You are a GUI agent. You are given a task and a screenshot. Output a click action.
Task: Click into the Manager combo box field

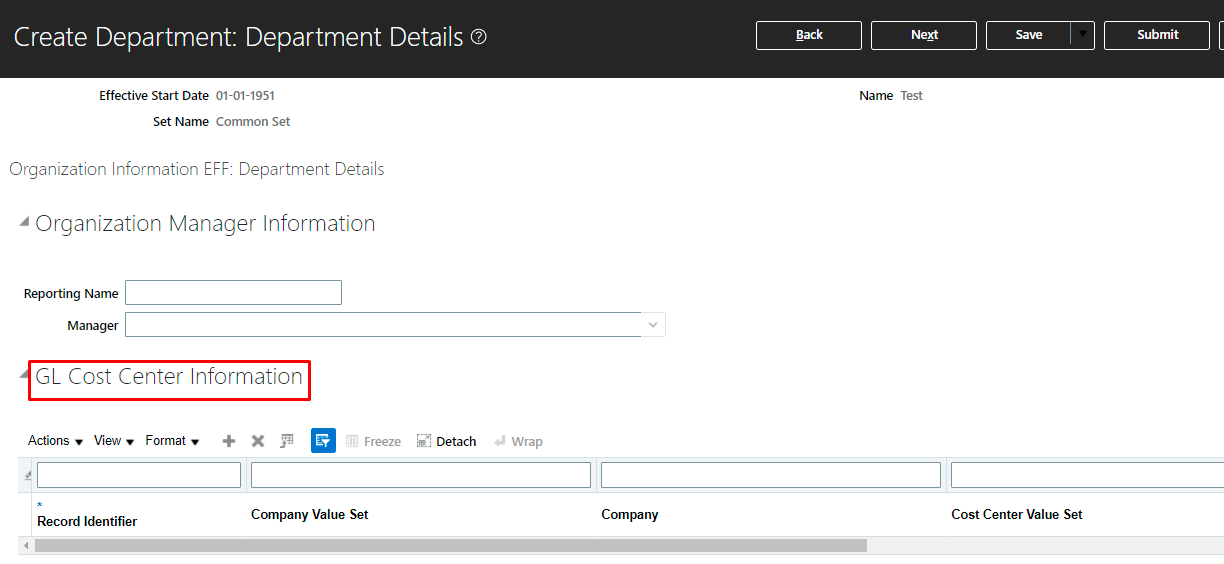point(383,325)
